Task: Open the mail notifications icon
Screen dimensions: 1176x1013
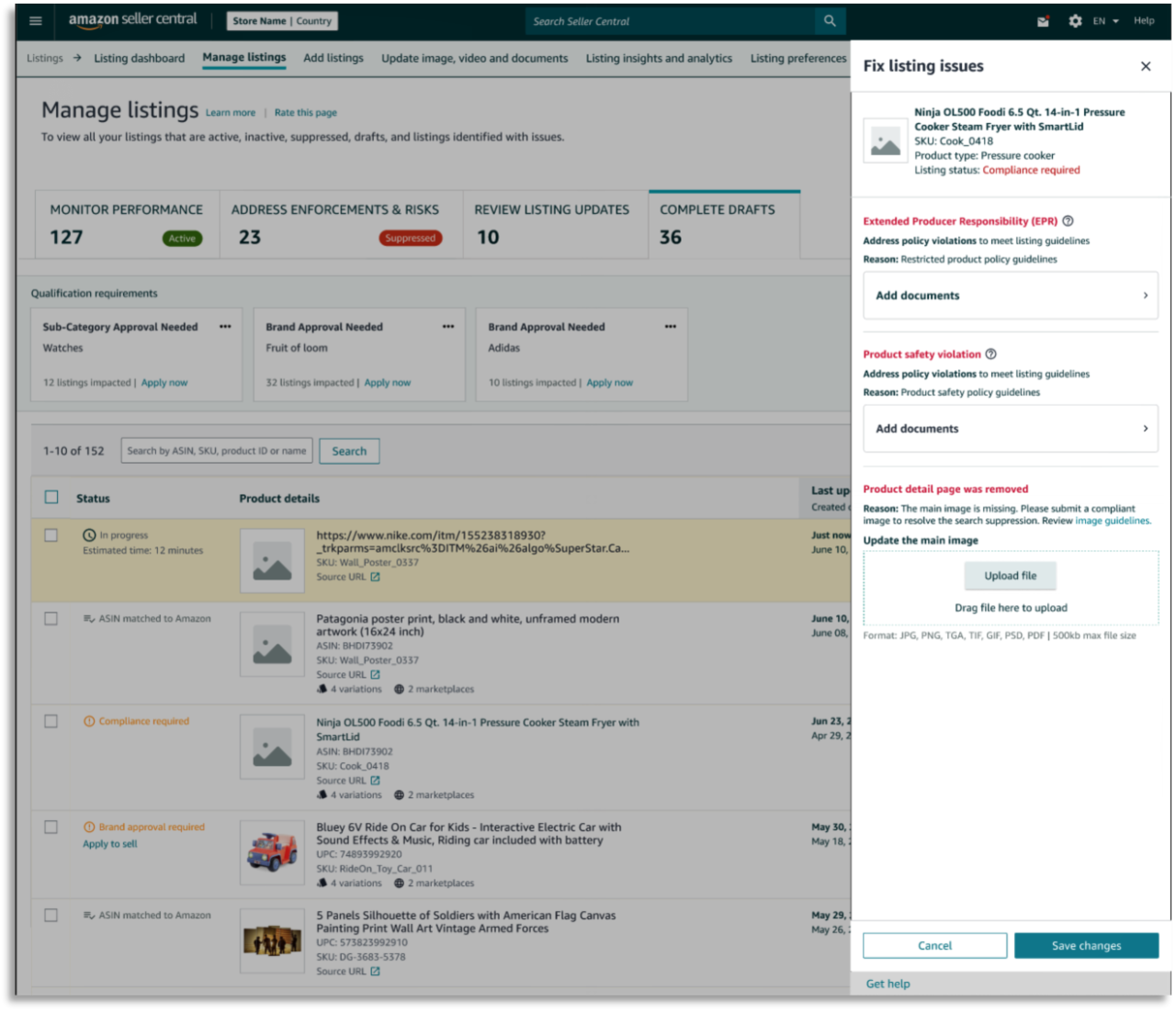Action: [1043, 21]
